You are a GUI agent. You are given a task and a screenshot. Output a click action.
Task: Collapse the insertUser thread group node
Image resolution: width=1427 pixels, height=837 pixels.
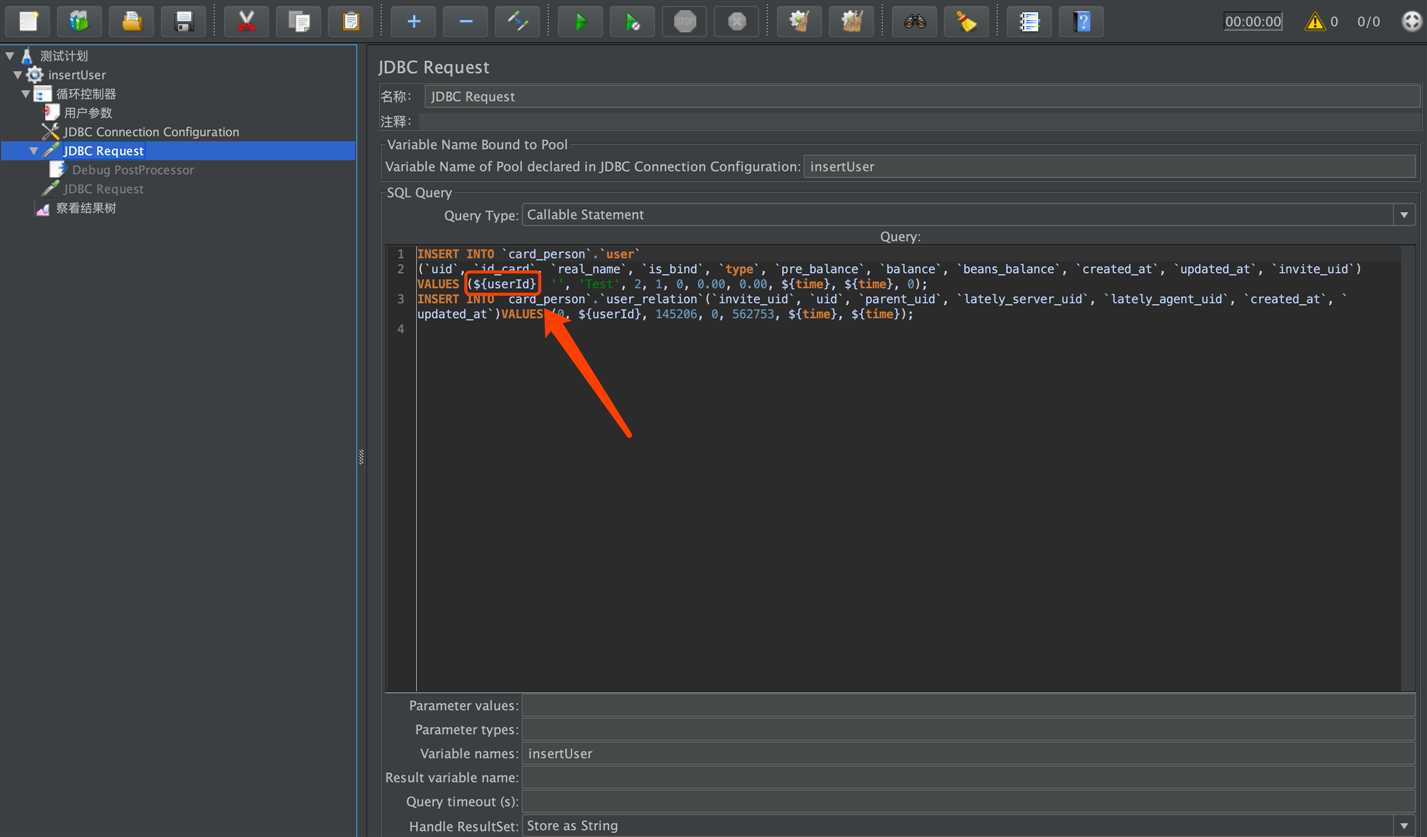18,75
